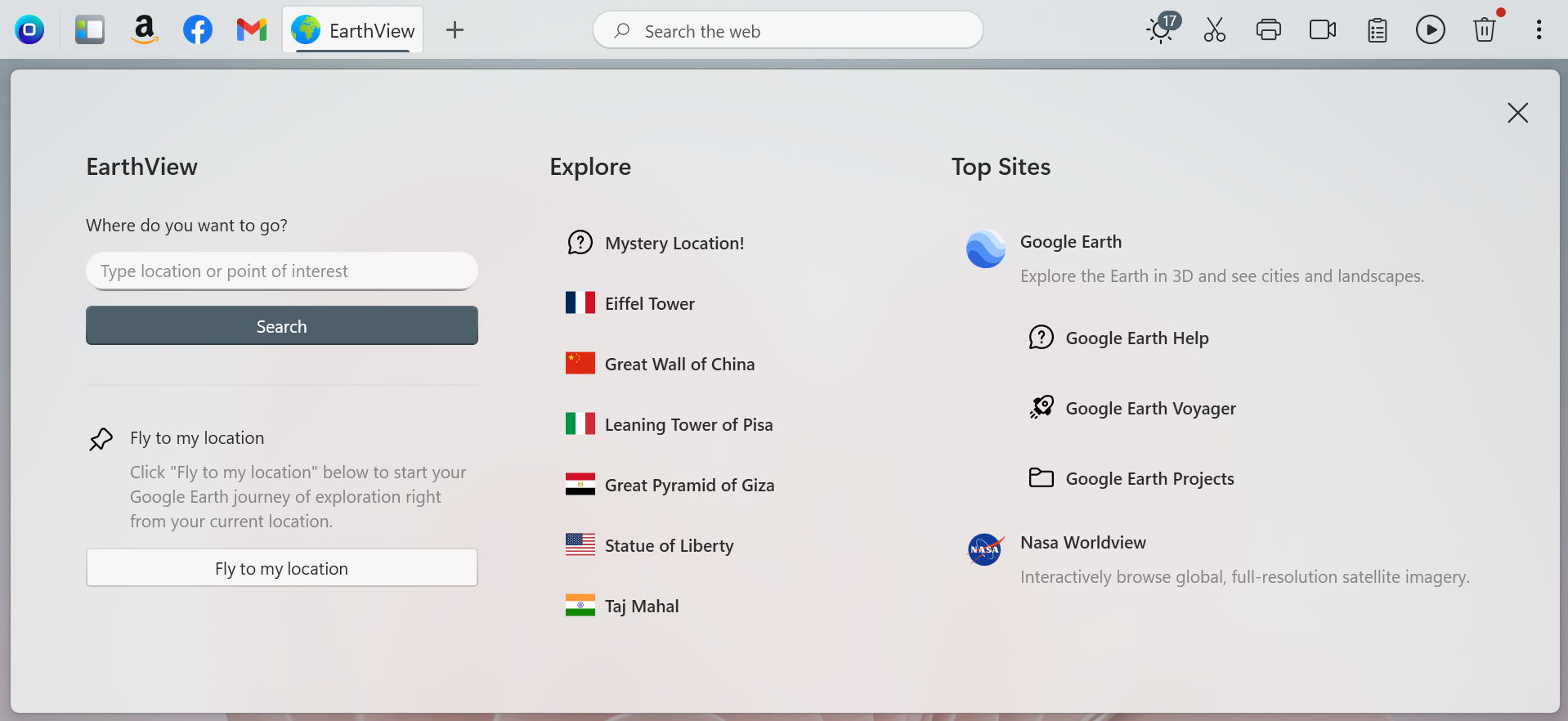The height and width of the screenshot is (721, 1568).
Task: Open the Google Earth top site
Action: coord(1071,242)
